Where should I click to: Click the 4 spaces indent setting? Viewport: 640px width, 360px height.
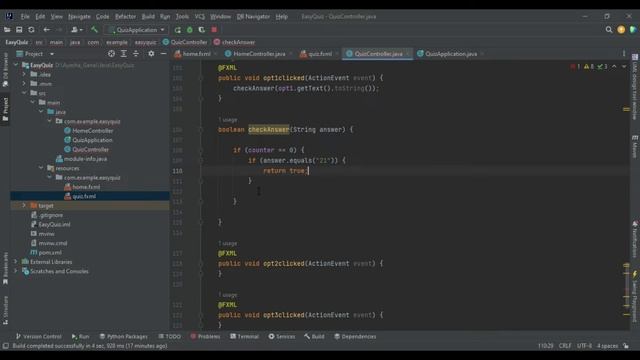click(607, 346)
